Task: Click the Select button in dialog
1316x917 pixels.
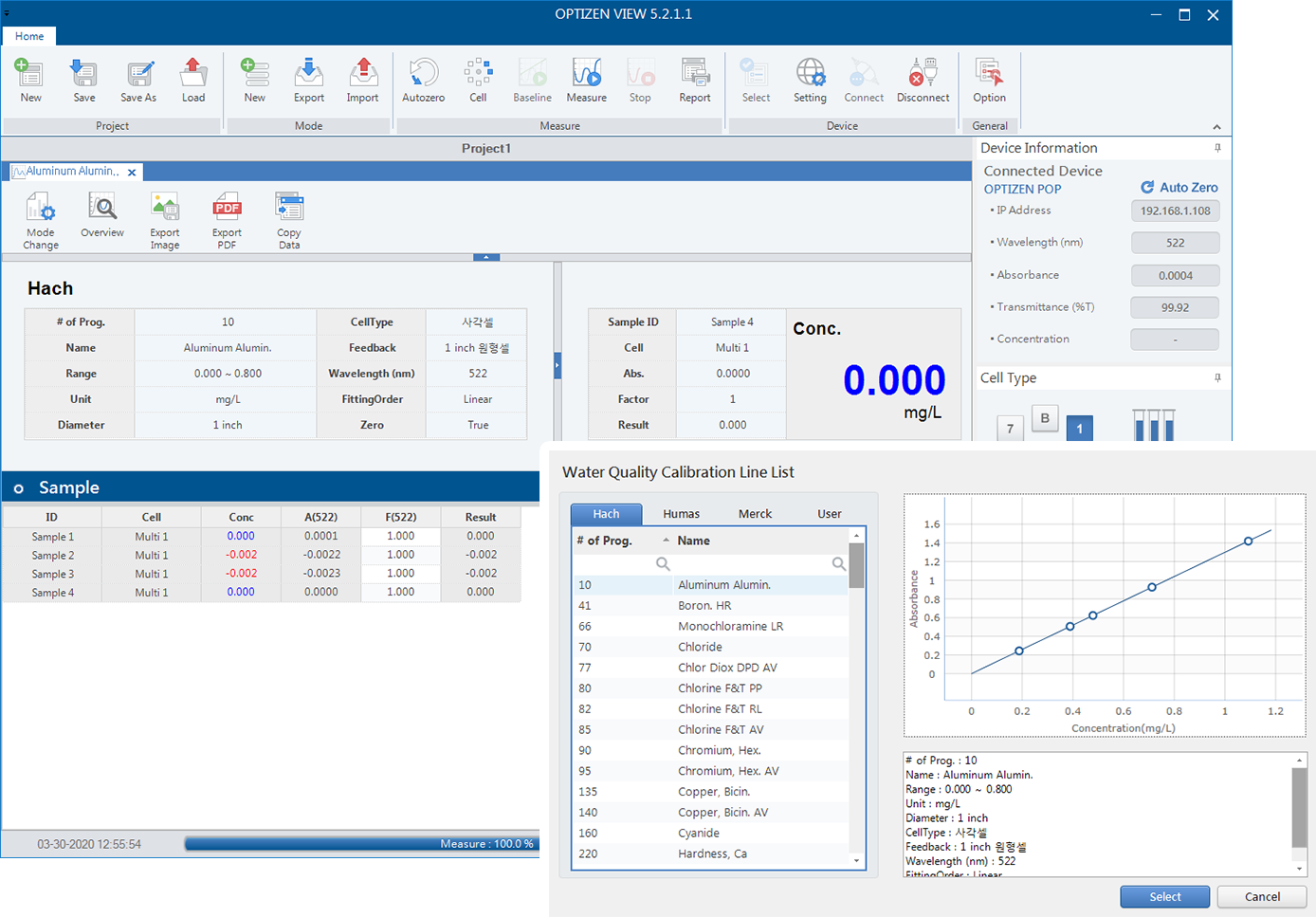Action: [1165, 897]
